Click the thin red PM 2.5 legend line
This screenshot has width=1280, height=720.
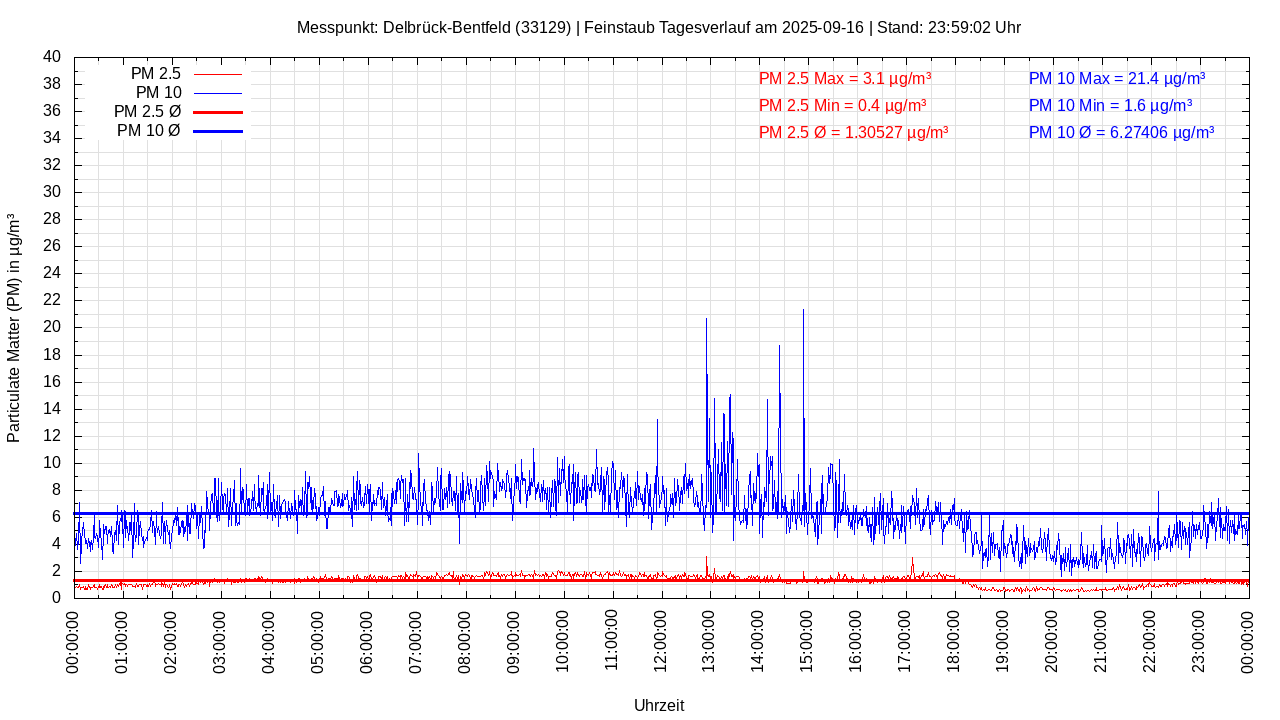click(x=217, y=74)
